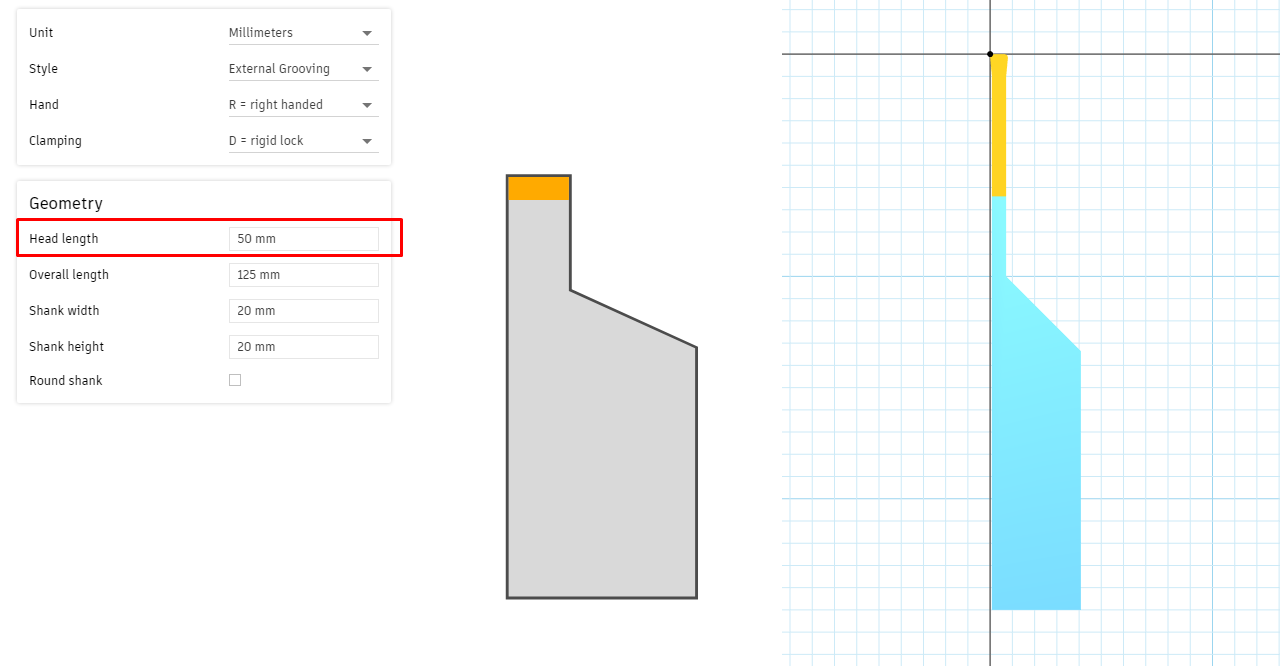Click the origin point on the grid canvas
1280x666 pixels.
pos(990,54)
